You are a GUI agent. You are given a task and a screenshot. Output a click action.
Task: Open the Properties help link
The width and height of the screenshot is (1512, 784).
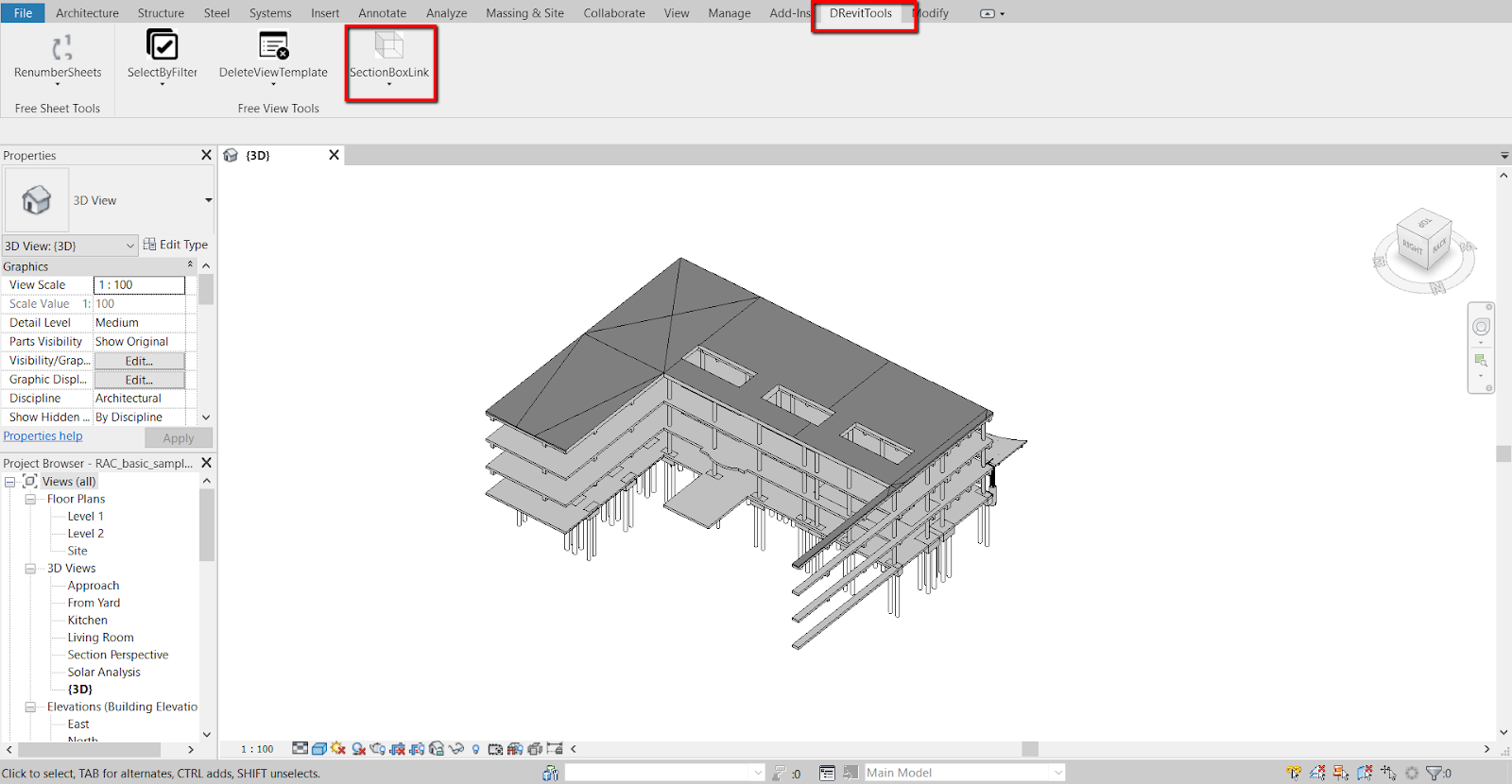click(43, 436)
